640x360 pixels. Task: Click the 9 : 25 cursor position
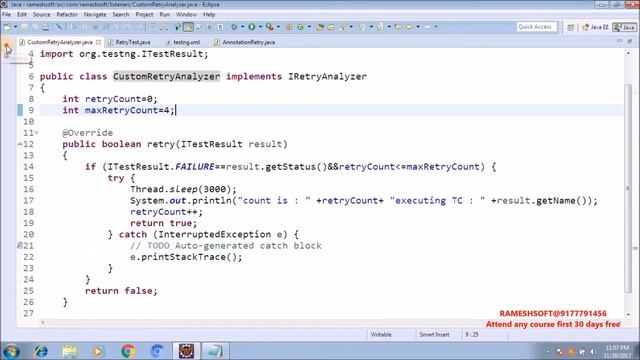[x=471, y=335]
